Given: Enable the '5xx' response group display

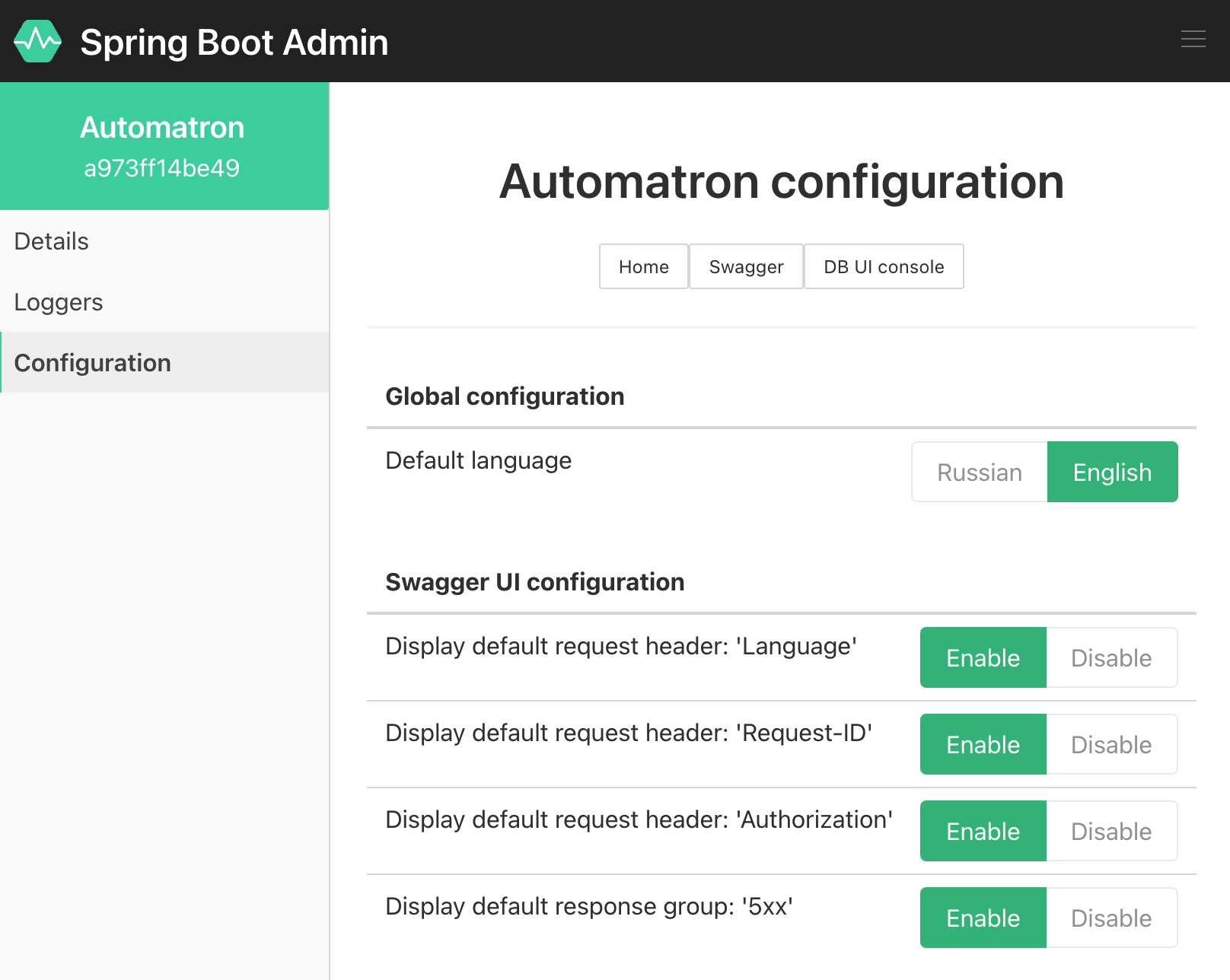Looking at the screenshot, I should point(983,918).
